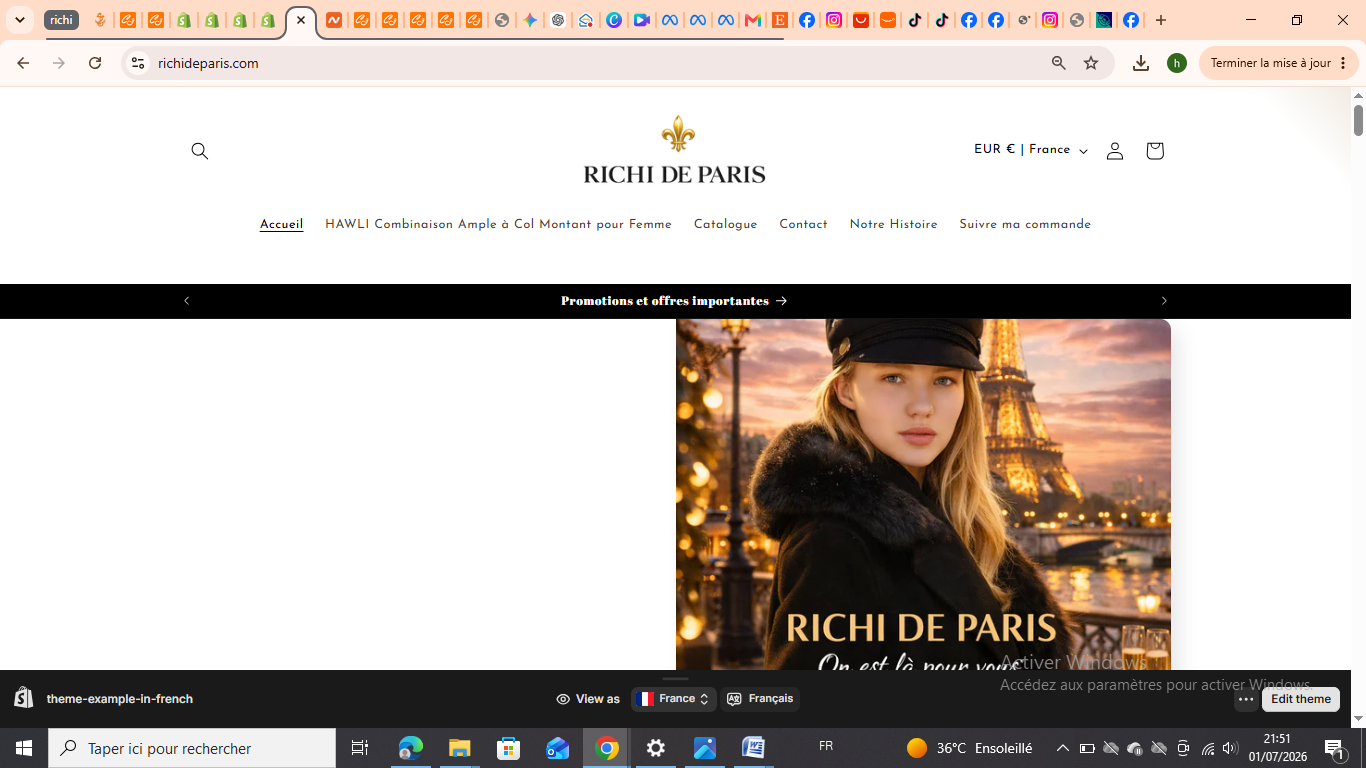Open HAWLI Combinaison Ample menu link

coord(498,224)
